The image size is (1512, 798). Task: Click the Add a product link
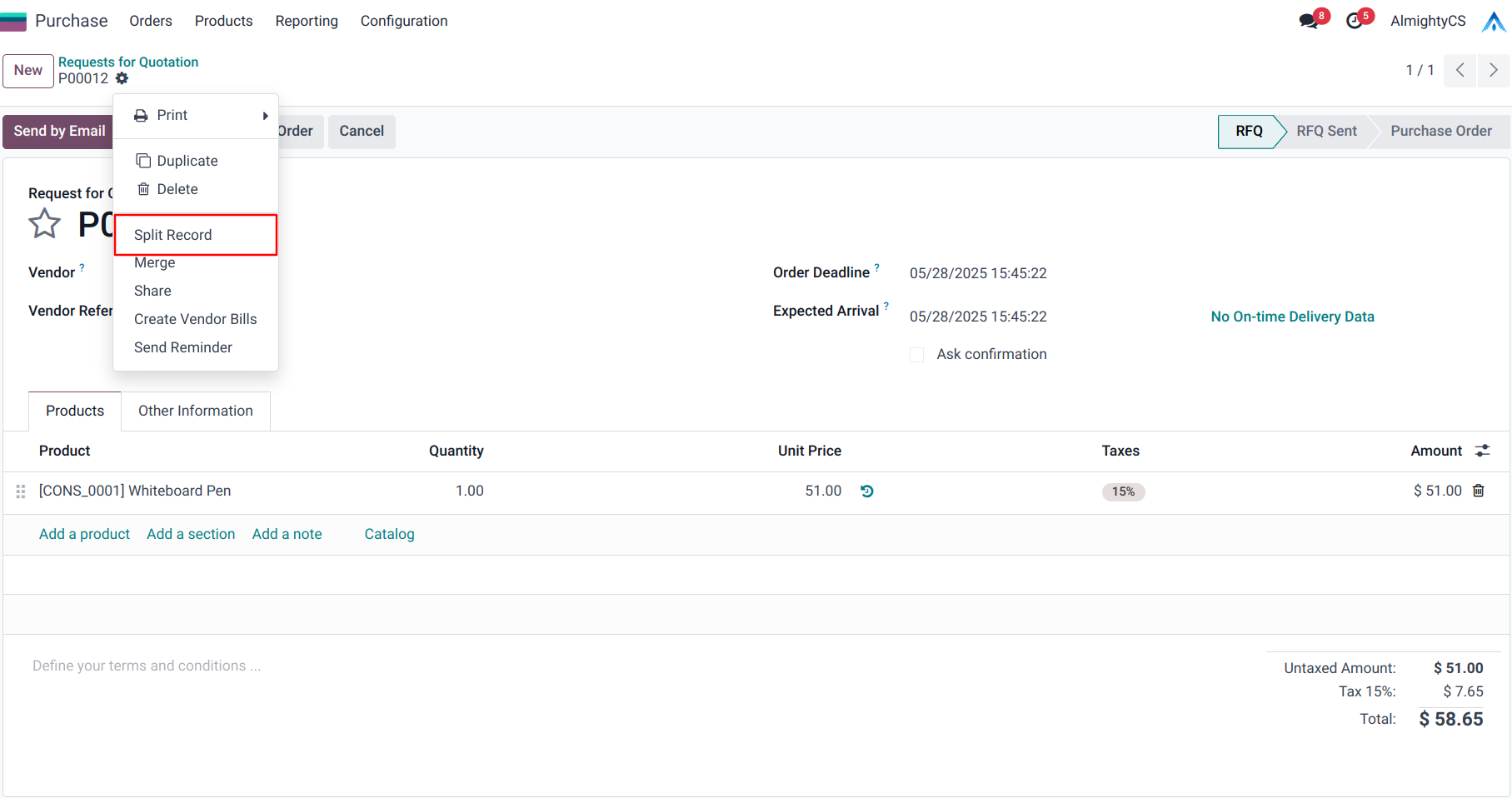coord(84,534)
